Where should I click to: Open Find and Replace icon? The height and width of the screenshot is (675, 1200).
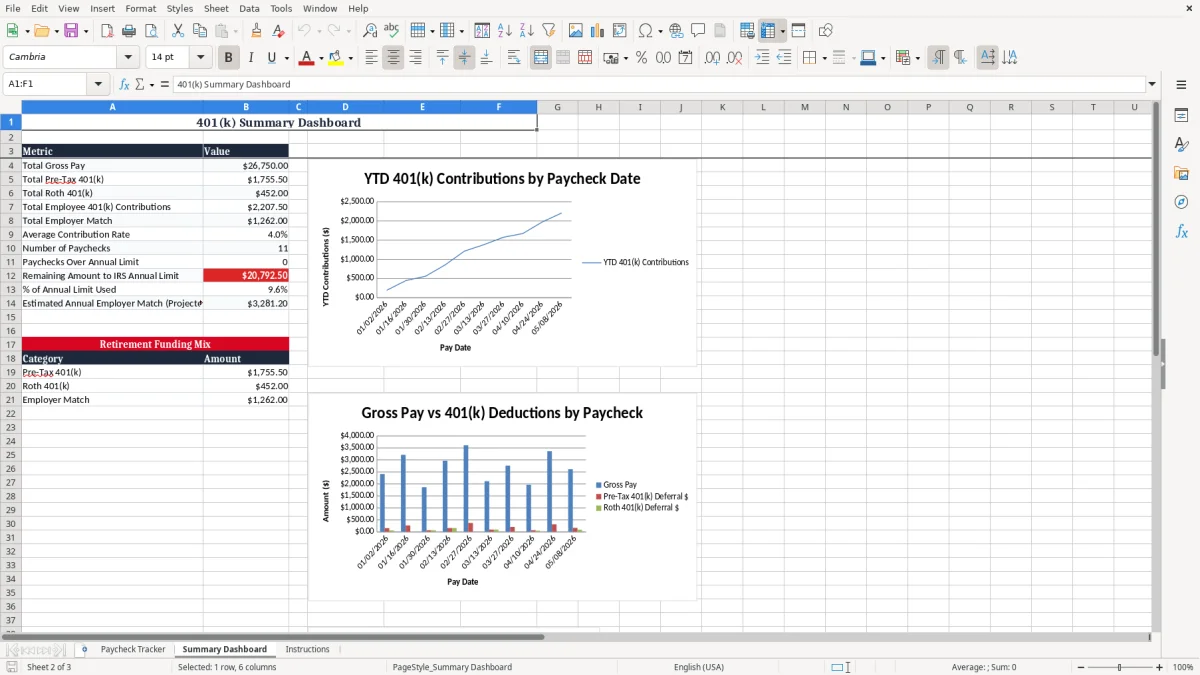370,31
